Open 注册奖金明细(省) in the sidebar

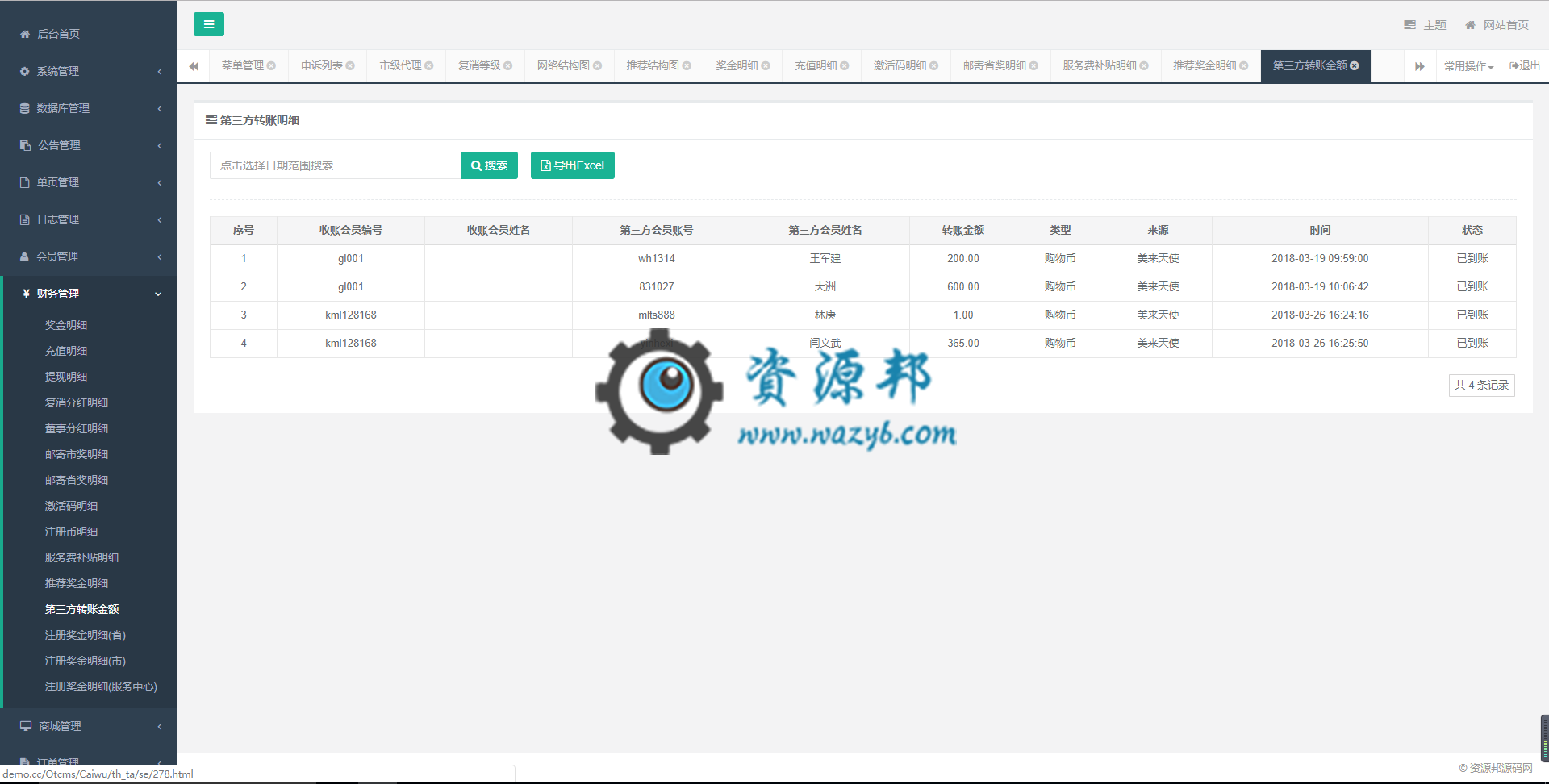click(86, 635)
